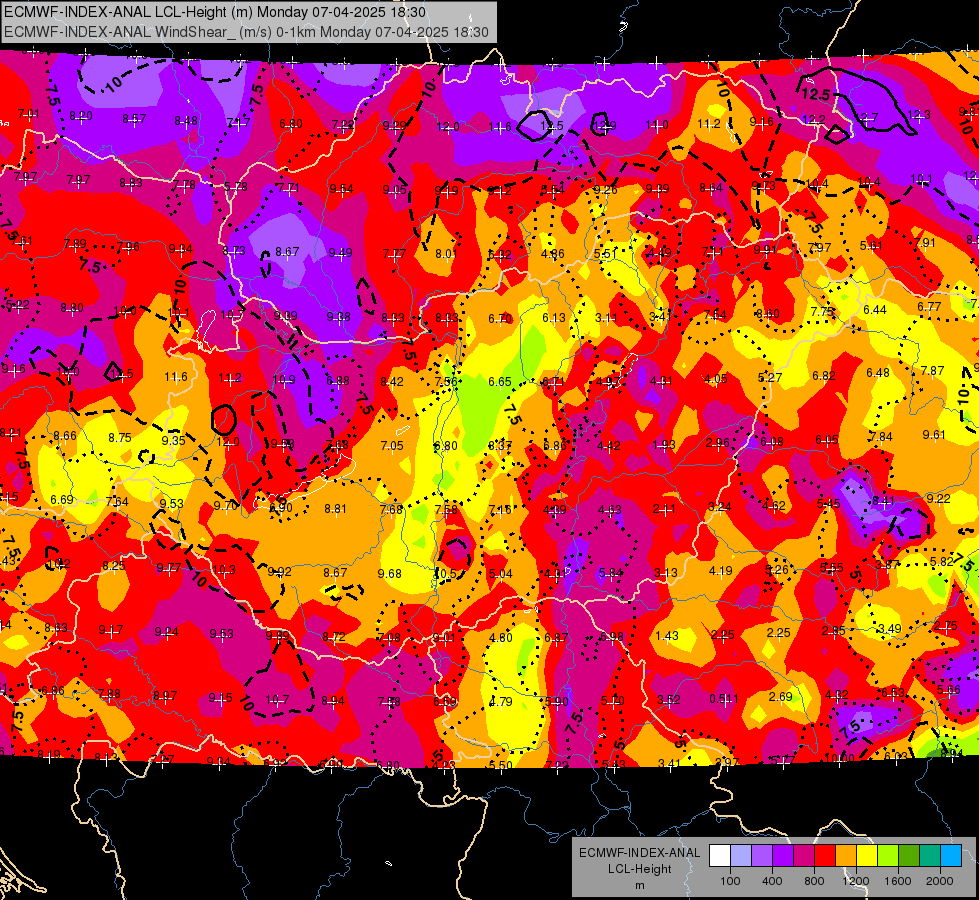Click the grid value '9.68'
The image size is (979, 900).
[390, 573]
